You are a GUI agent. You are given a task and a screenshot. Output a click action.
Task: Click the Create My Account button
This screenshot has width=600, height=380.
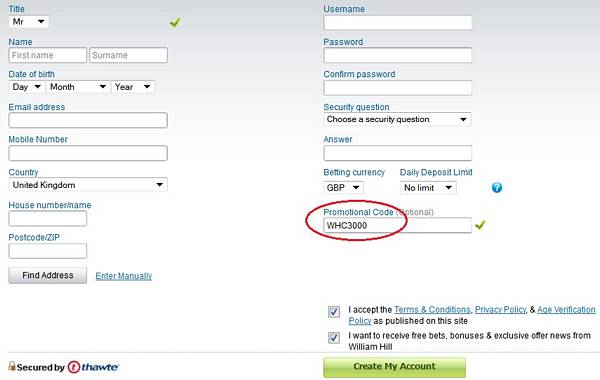[395, 367]
